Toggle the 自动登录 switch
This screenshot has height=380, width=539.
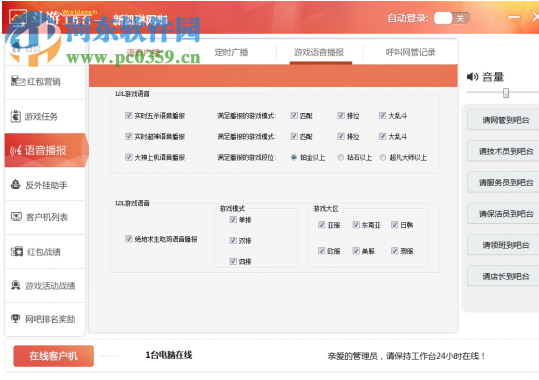pos(452,18)
